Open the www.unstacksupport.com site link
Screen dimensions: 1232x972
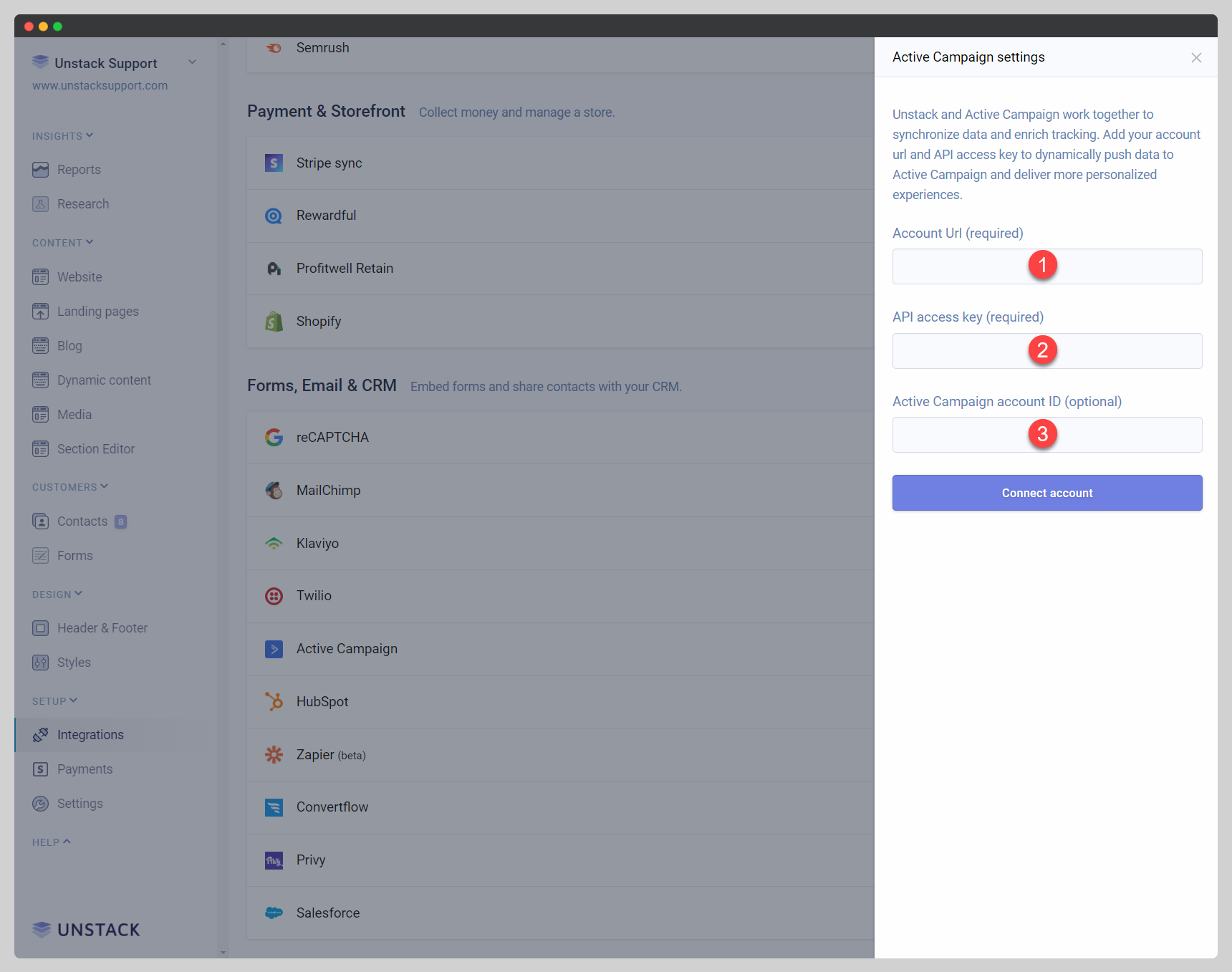point(100,86)
